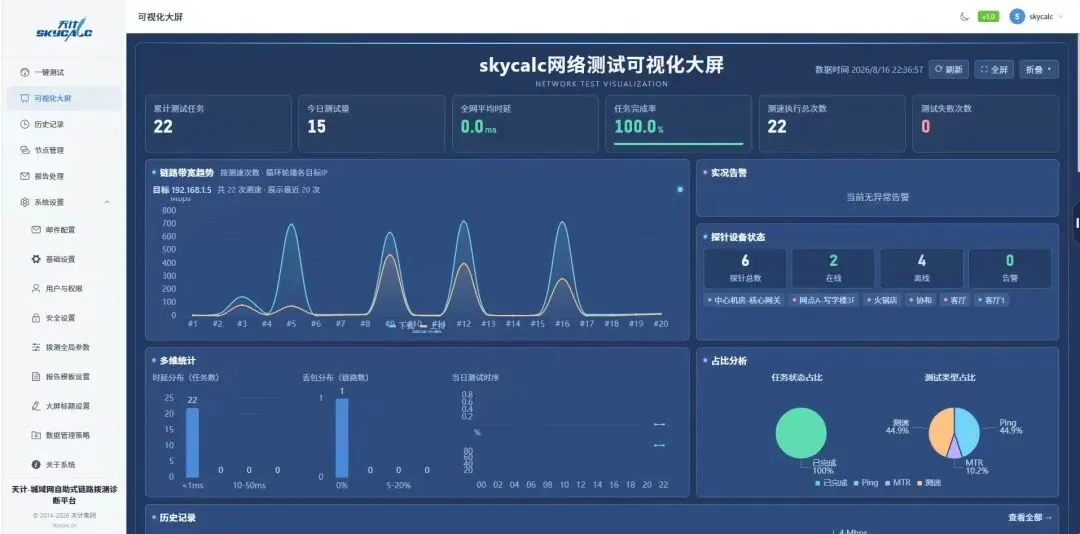Click the 22 bar in 时延分布 chart

(192, 442)
